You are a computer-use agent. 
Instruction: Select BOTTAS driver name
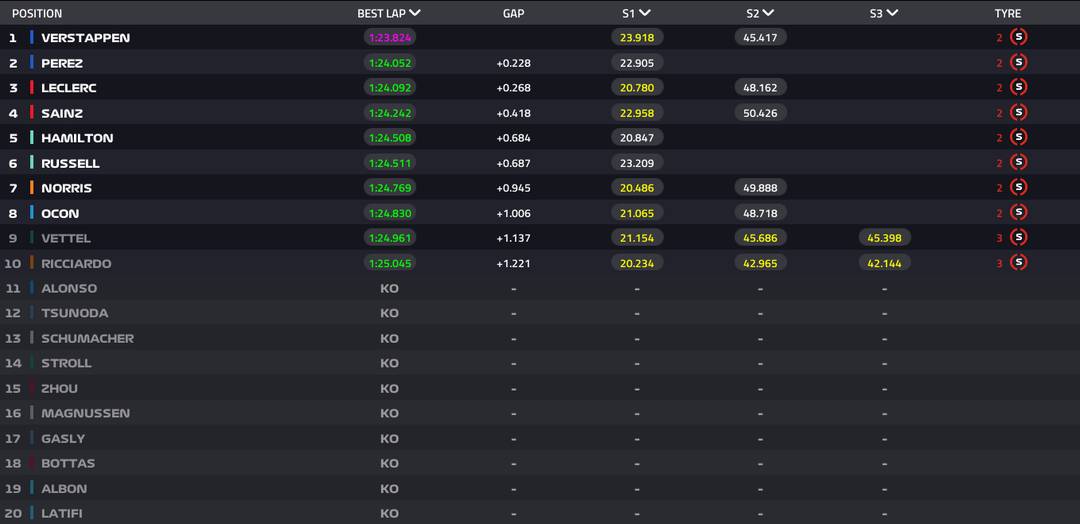[x=68, y=463]
